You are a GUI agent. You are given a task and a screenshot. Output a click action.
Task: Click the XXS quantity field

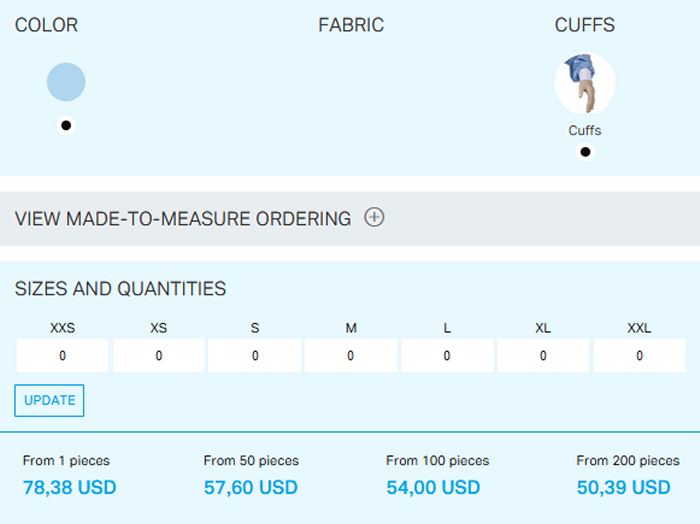(62, 355)
